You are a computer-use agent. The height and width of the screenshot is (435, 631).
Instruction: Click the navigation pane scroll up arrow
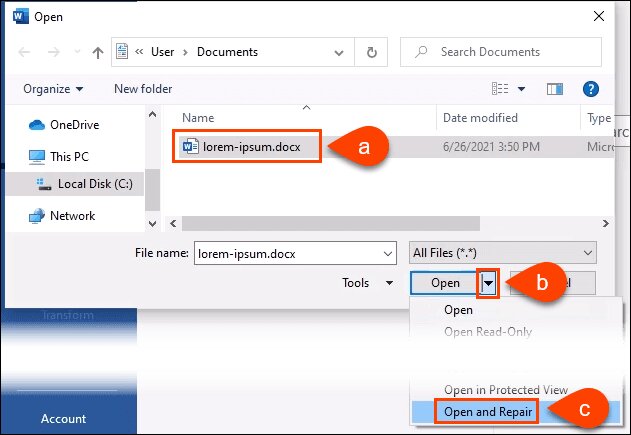[x=153, y=114]
